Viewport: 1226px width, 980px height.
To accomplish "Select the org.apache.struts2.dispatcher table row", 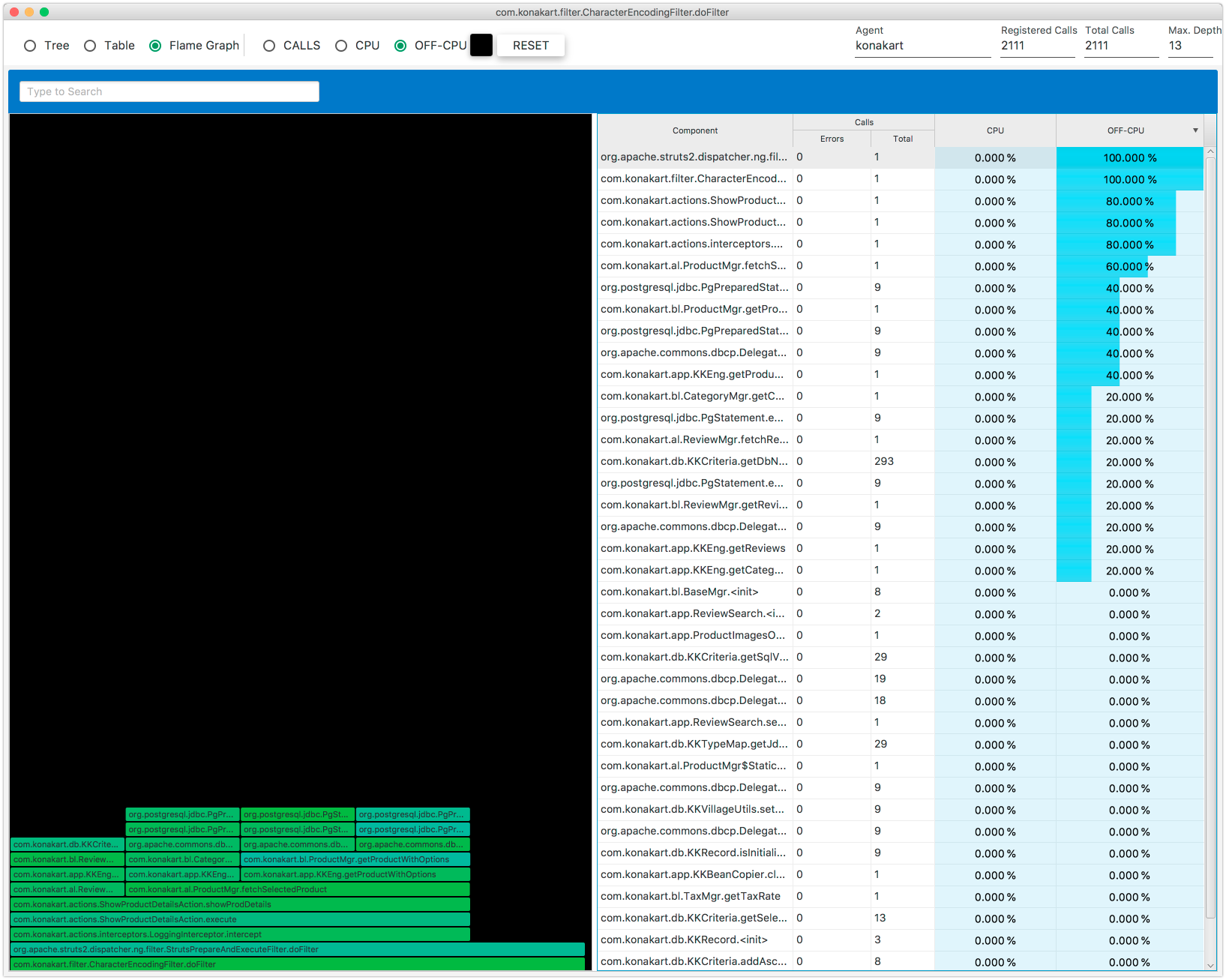I will (901, 157).
